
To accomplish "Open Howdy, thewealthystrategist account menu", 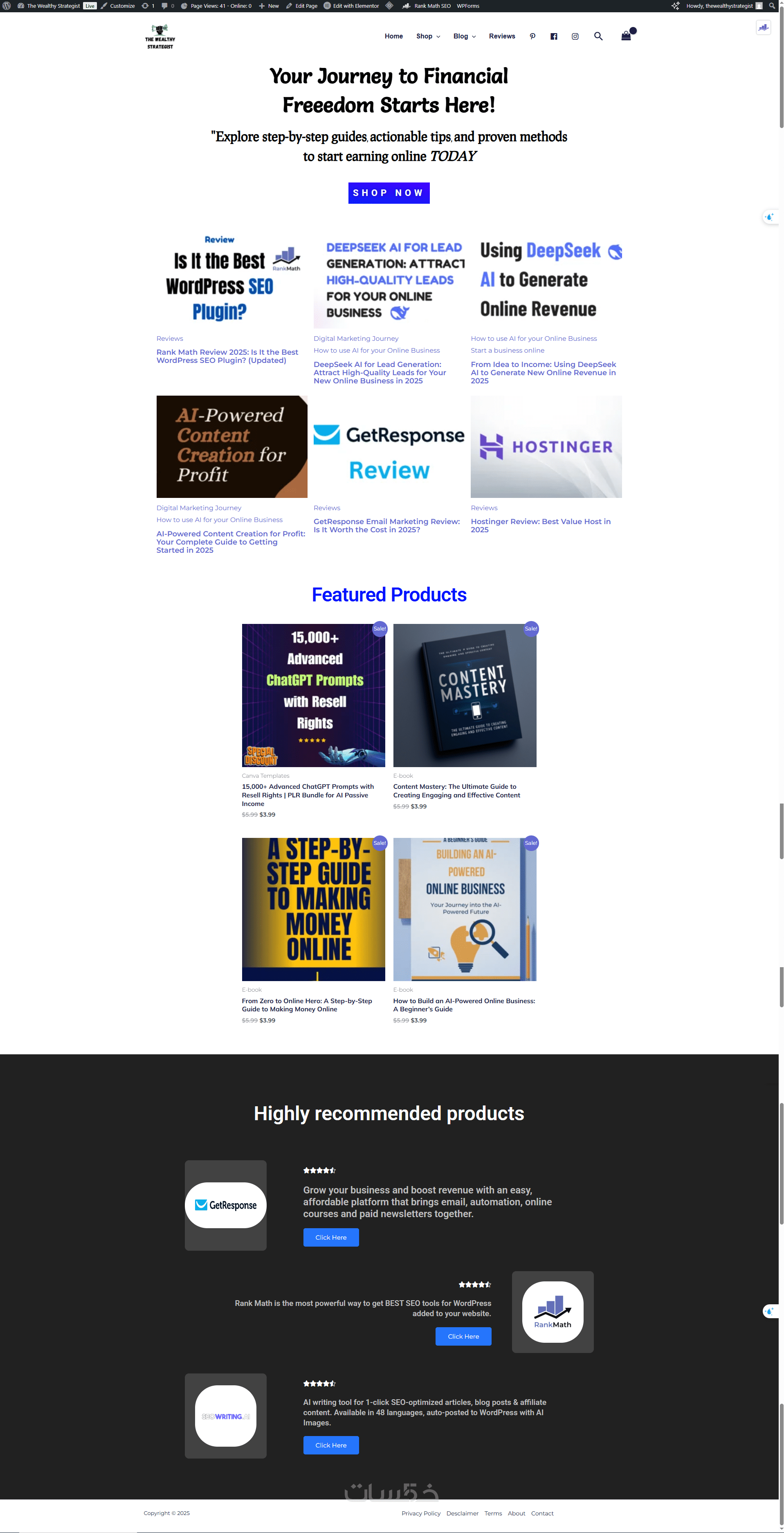I will 724,6.
